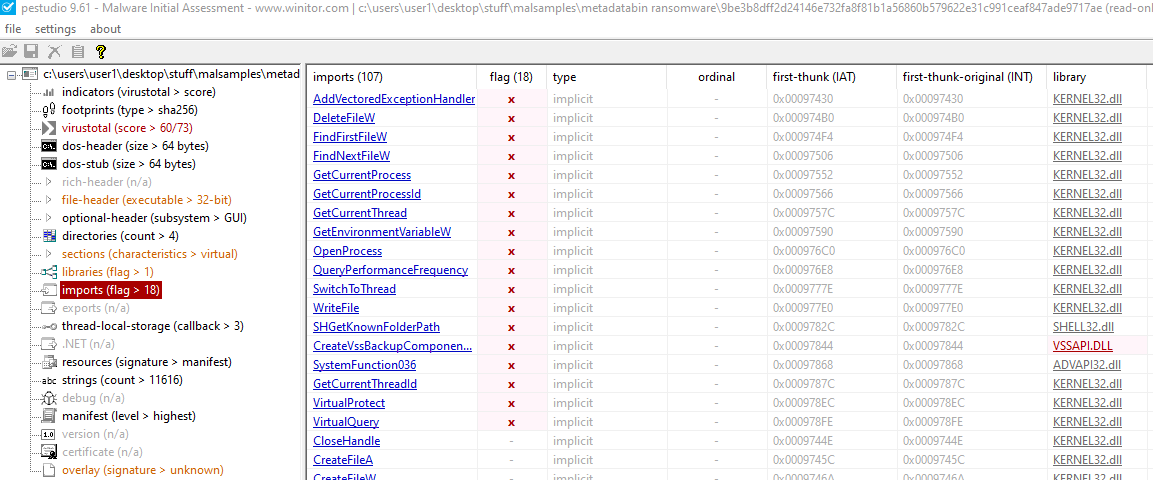Click the strings abc icon

coord(49,380)
